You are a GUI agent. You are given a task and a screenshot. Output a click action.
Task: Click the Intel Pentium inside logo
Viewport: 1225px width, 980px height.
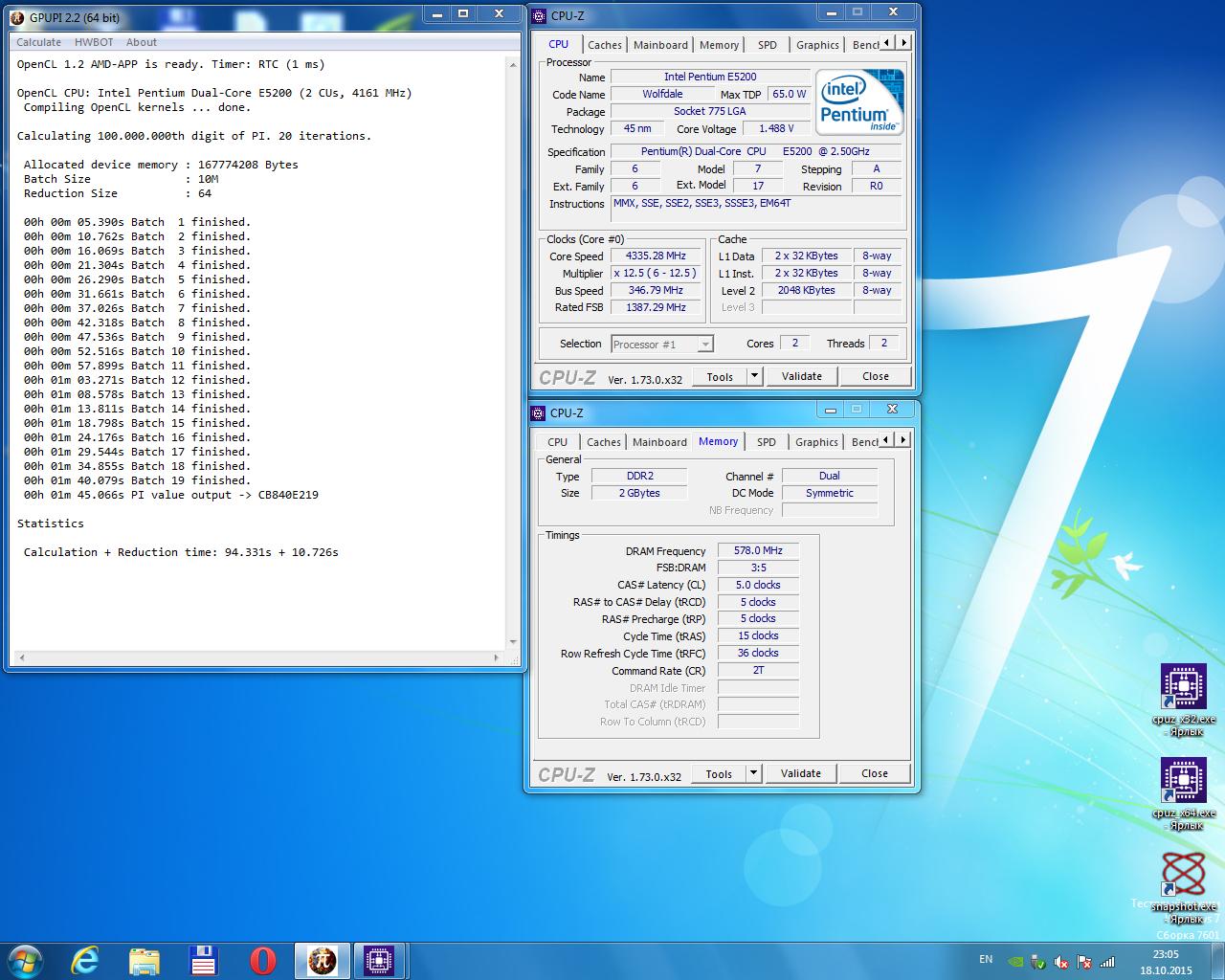point(860,101)
